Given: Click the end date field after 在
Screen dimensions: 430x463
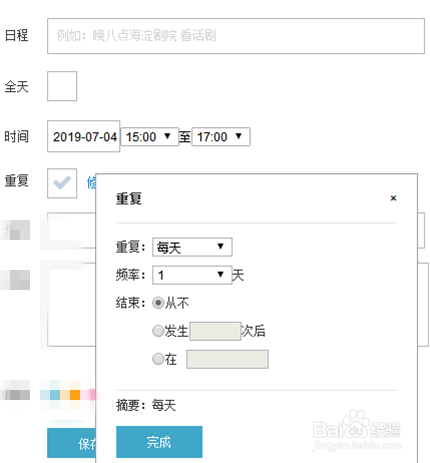Looking at the screenshot, I should [x=227, y=359].
